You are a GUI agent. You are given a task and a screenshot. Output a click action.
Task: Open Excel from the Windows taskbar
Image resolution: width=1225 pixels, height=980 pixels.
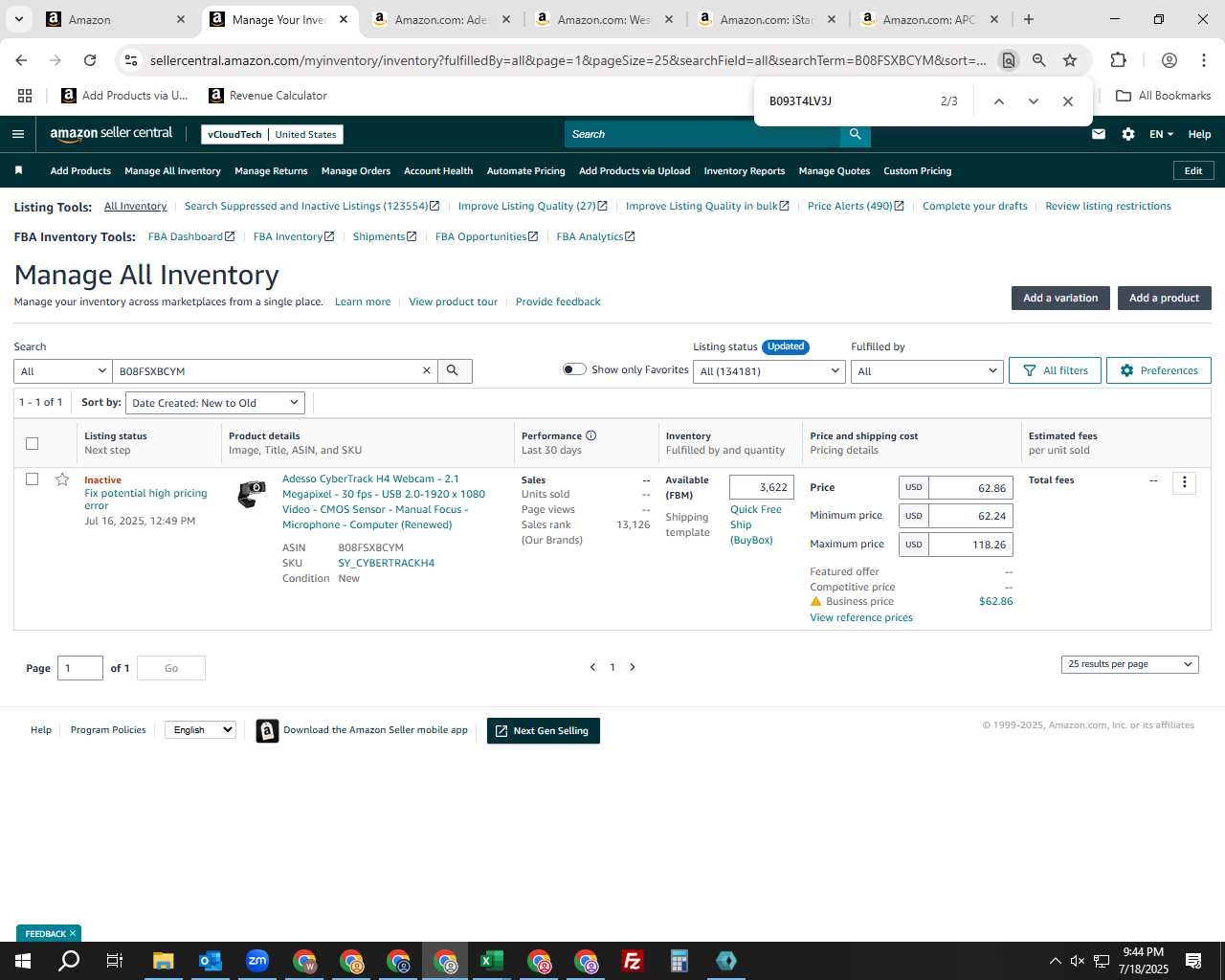pyautogui.click(x=492, y=961)
